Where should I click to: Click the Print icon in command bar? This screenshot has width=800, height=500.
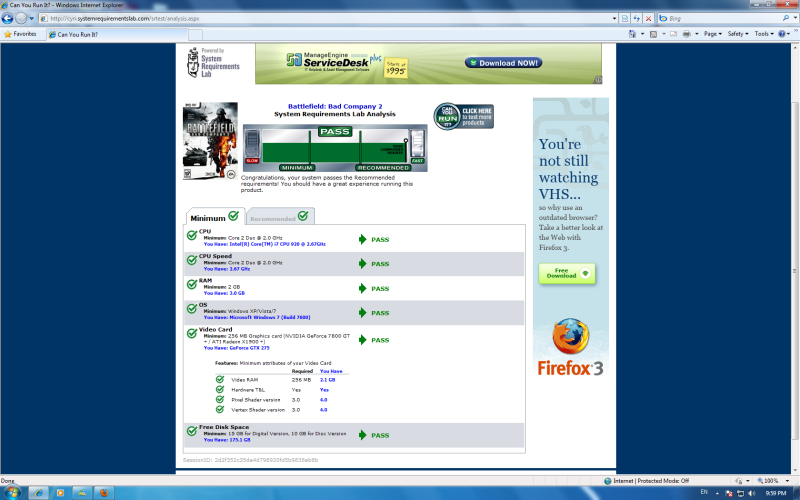(687, 33)
